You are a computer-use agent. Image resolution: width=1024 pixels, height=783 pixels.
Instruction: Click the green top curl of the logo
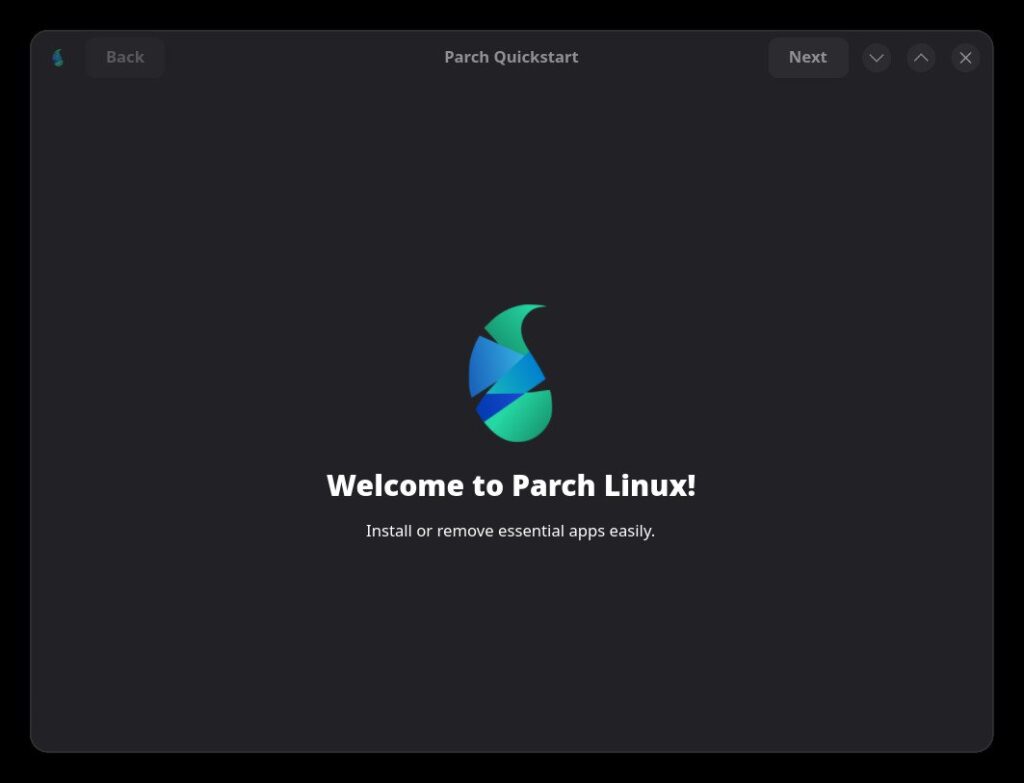pyautogui.click(x=518, y=325)
